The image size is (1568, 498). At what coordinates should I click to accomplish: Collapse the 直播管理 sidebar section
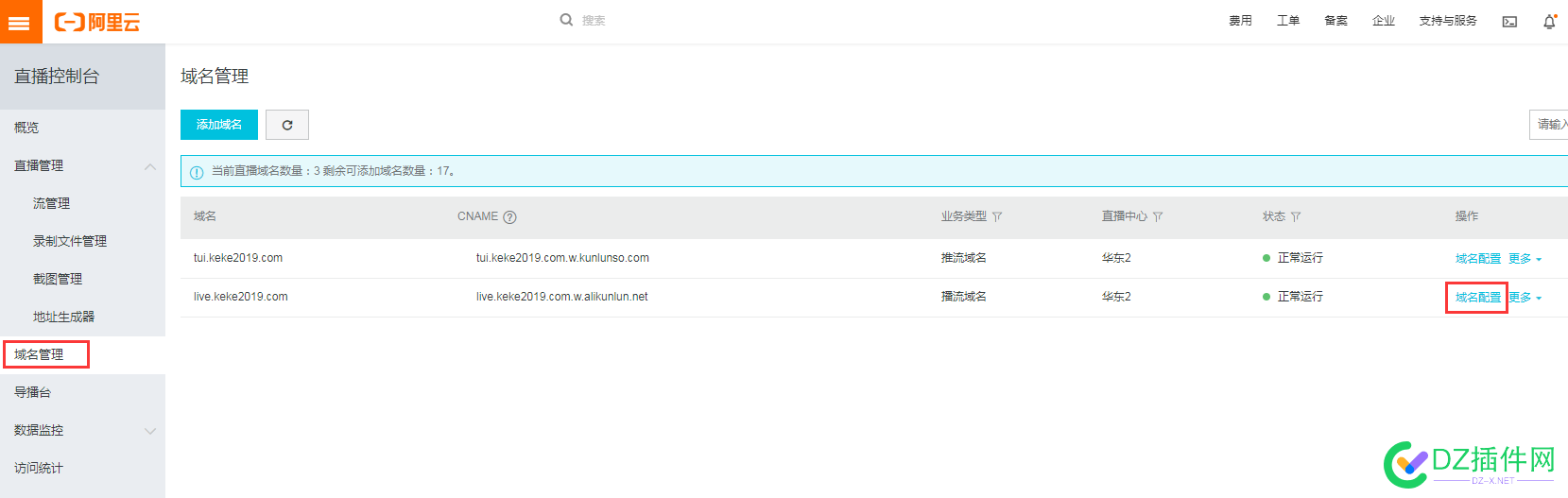pyautogui.click(x=149, y=166)
